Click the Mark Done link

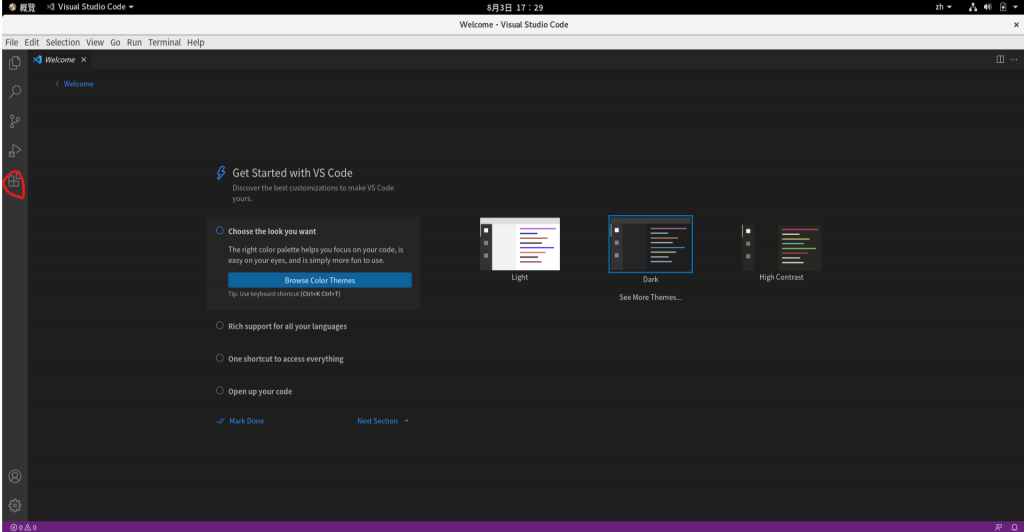(x=240, y=421)
